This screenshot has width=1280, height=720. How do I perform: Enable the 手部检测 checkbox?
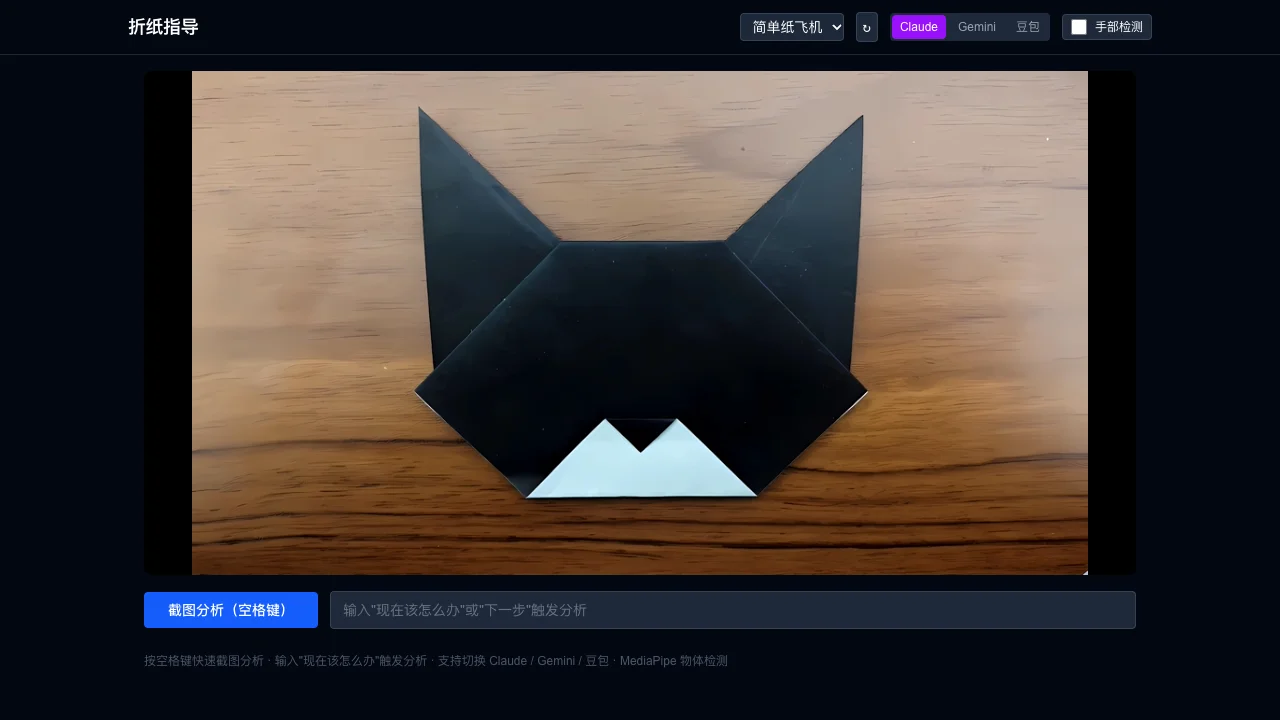pyautogui.click(x=1079, y=27)
